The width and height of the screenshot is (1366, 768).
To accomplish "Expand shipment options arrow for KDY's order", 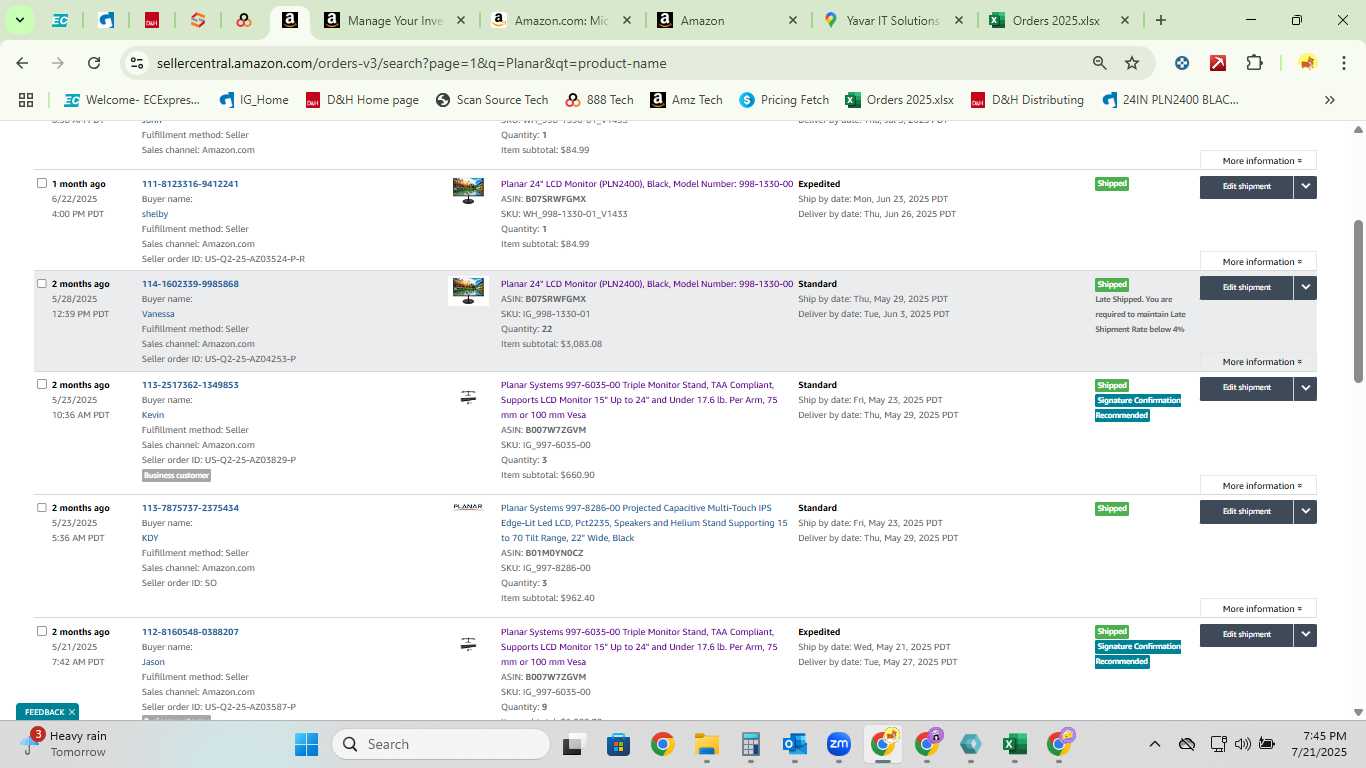I will tap(1305, 511).
